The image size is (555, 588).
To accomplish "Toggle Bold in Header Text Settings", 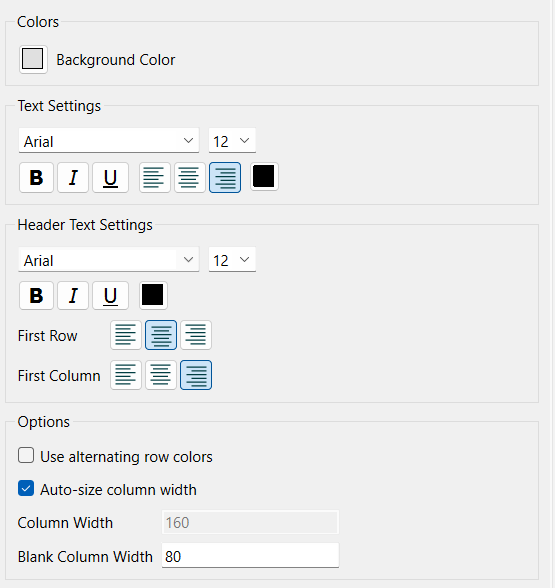I will click(x=36, y=296).
